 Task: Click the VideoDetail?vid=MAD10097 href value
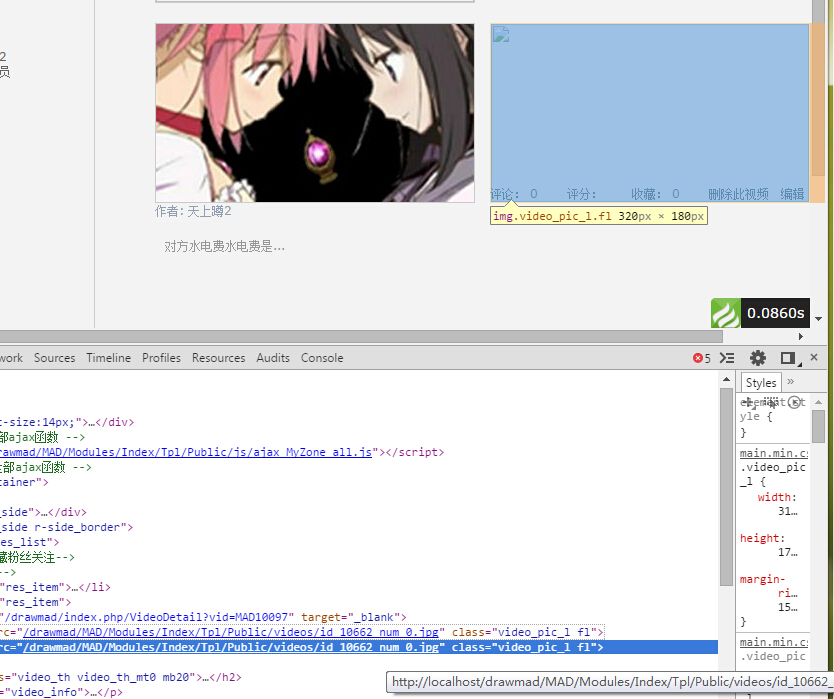pos(148,617)
